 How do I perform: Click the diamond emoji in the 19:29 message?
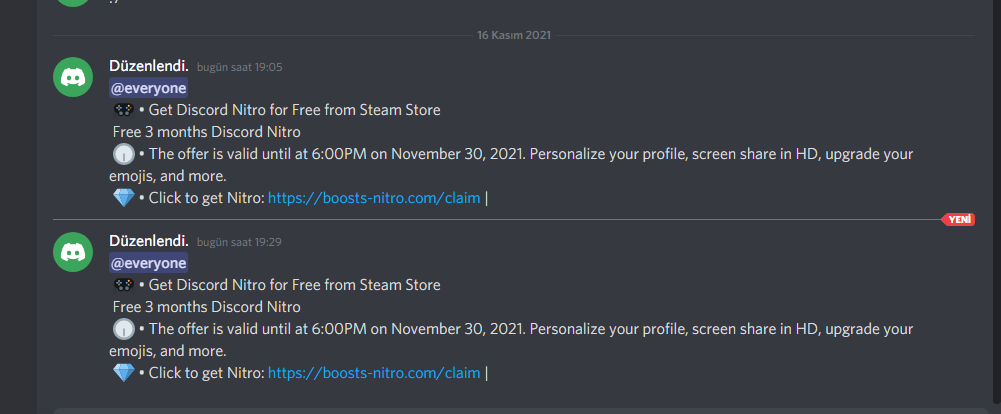click(124, 373)
